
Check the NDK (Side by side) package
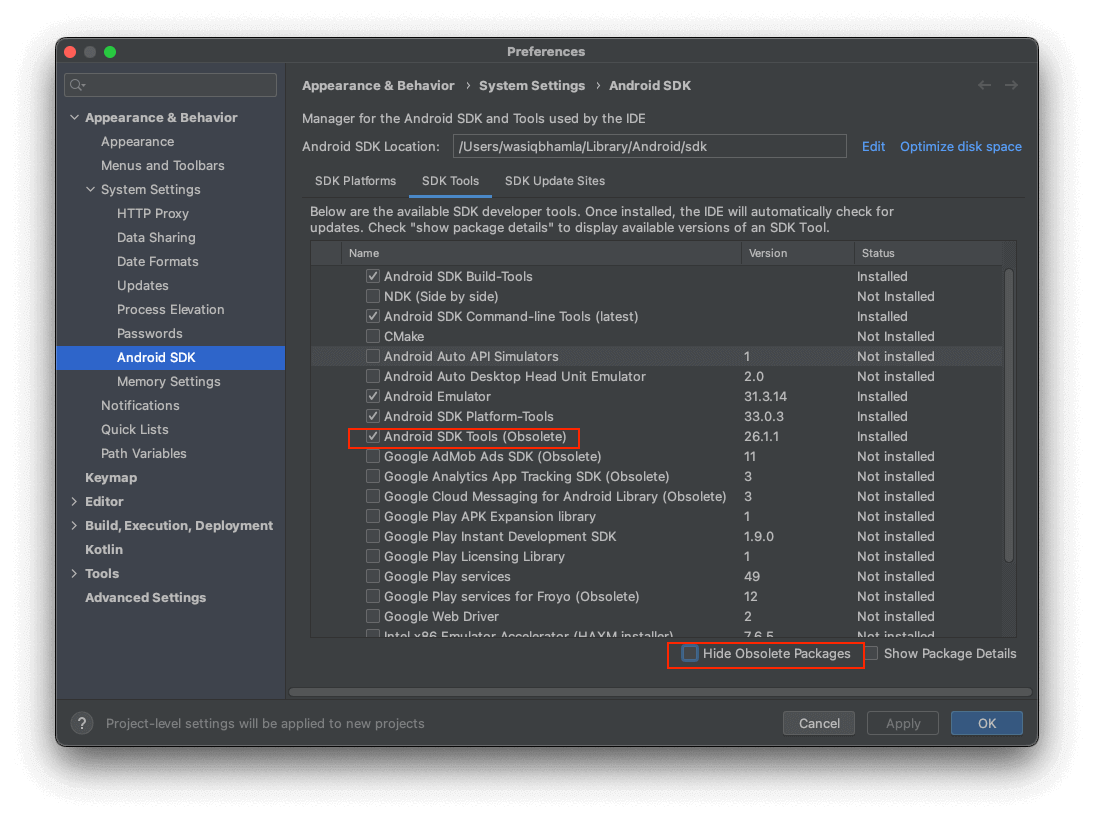pyautogui.click(x=374, y=296)
